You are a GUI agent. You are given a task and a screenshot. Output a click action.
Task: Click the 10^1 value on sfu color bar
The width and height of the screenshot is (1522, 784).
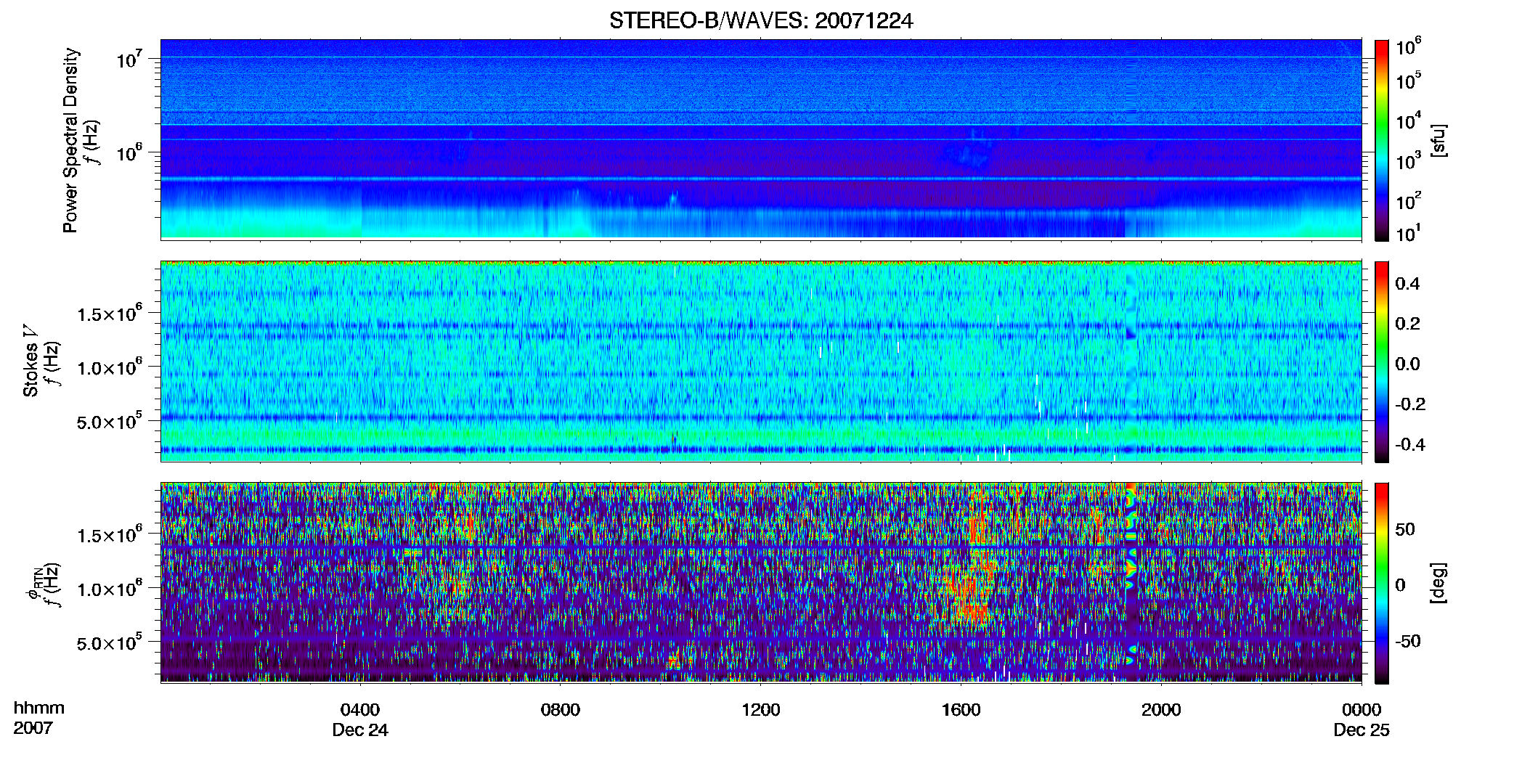pyautogui.click(x=1408, y=234)
